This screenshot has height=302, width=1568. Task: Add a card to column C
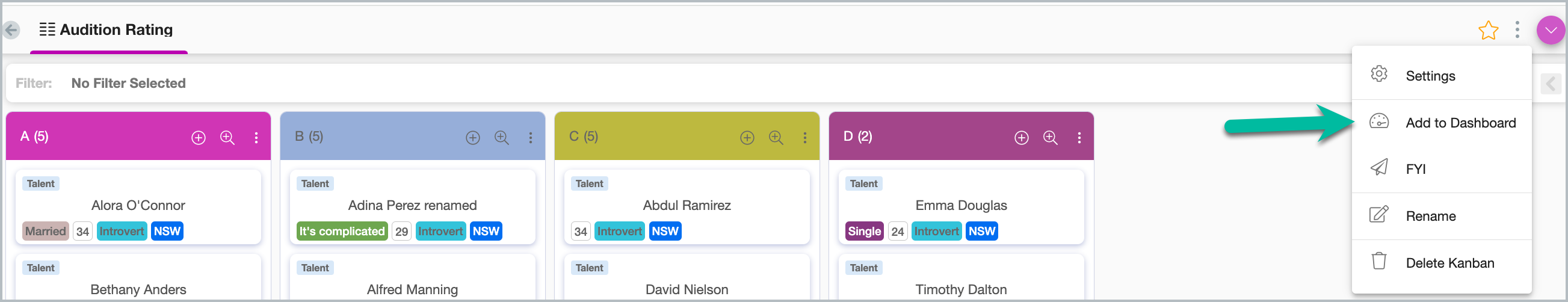pyautogui.click(x=747, y=138)
